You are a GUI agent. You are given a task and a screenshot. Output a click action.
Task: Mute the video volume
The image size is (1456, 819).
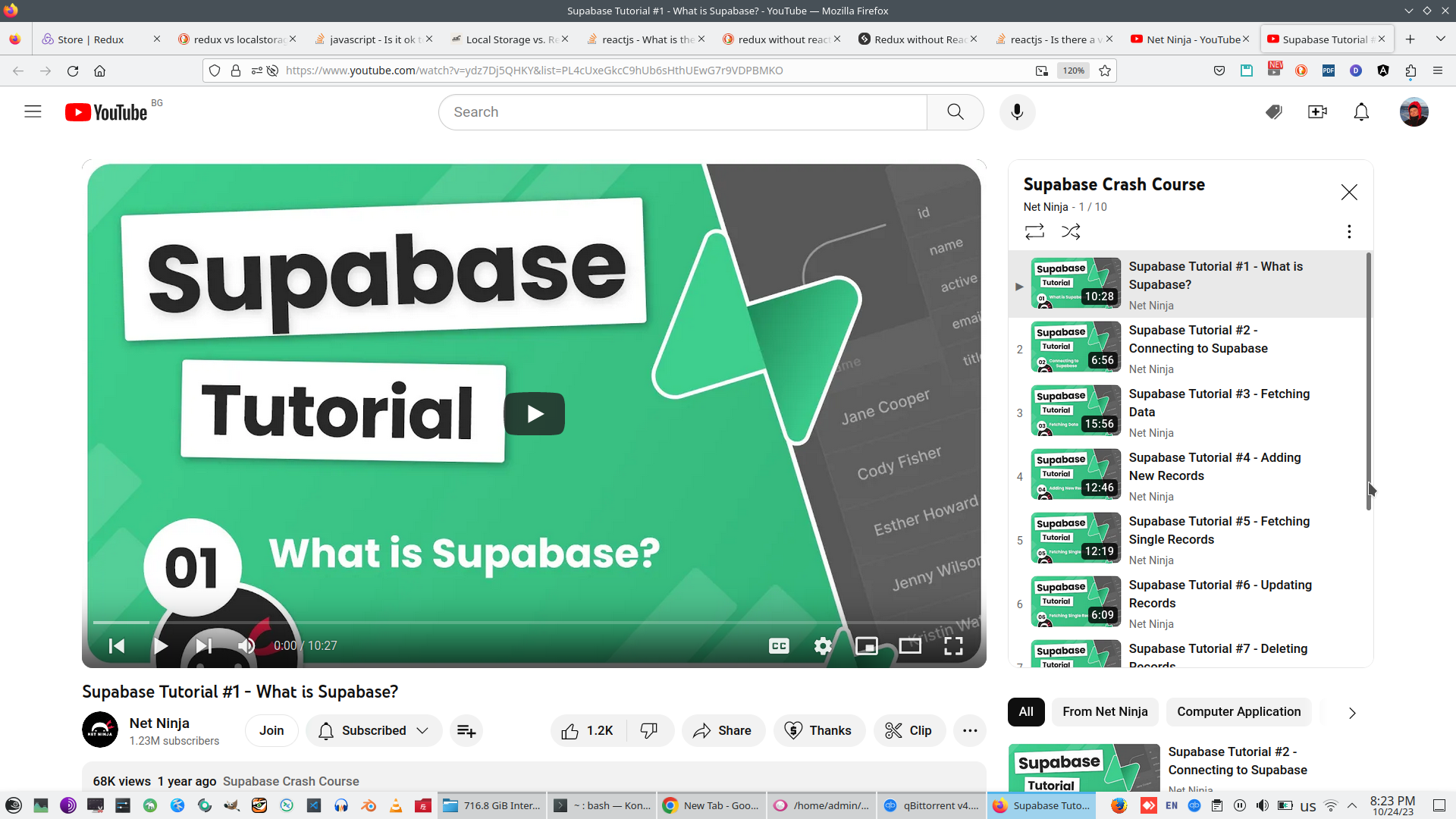(246, 646)
